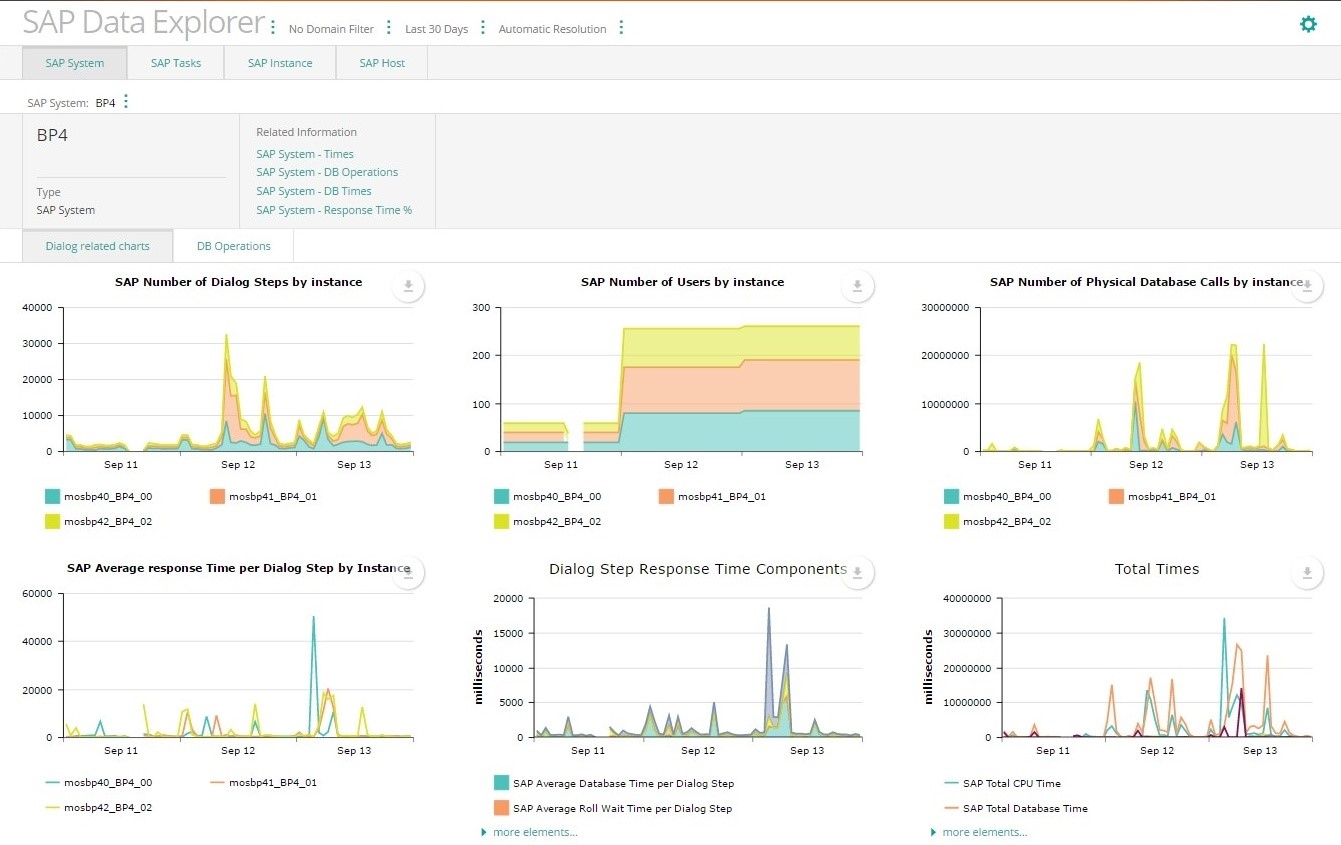Click the Automatic Resolution label
The image size is (1341, 845).
[552, 29]
